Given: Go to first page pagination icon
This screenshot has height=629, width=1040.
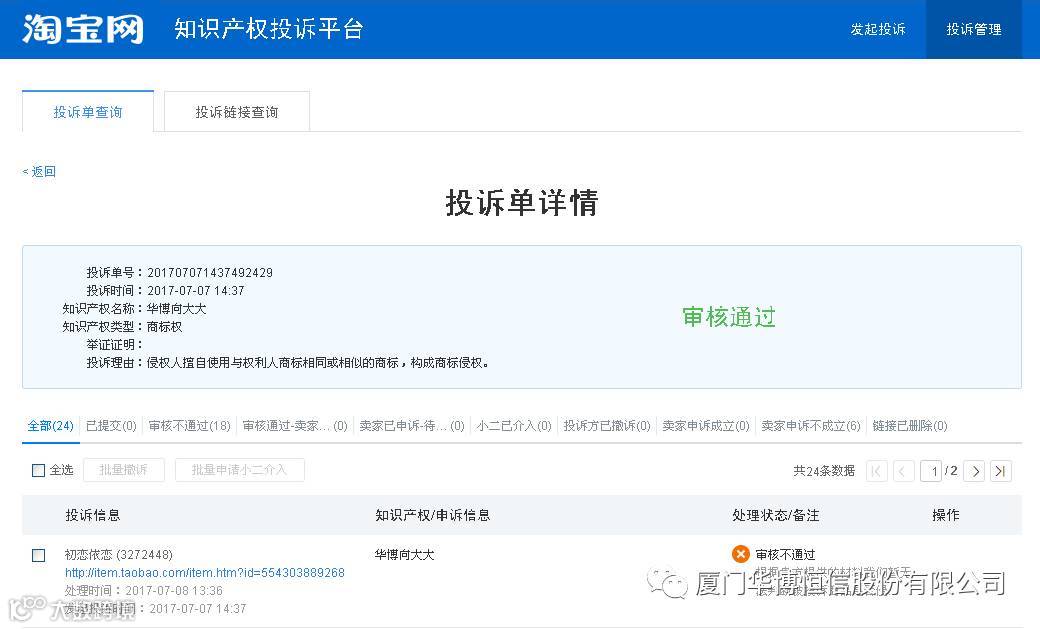Looking at the screenshot, I should 877,471.
